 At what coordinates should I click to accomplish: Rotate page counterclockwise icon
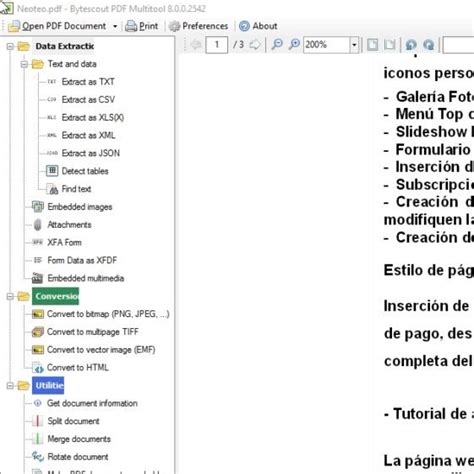click(411, 45)
